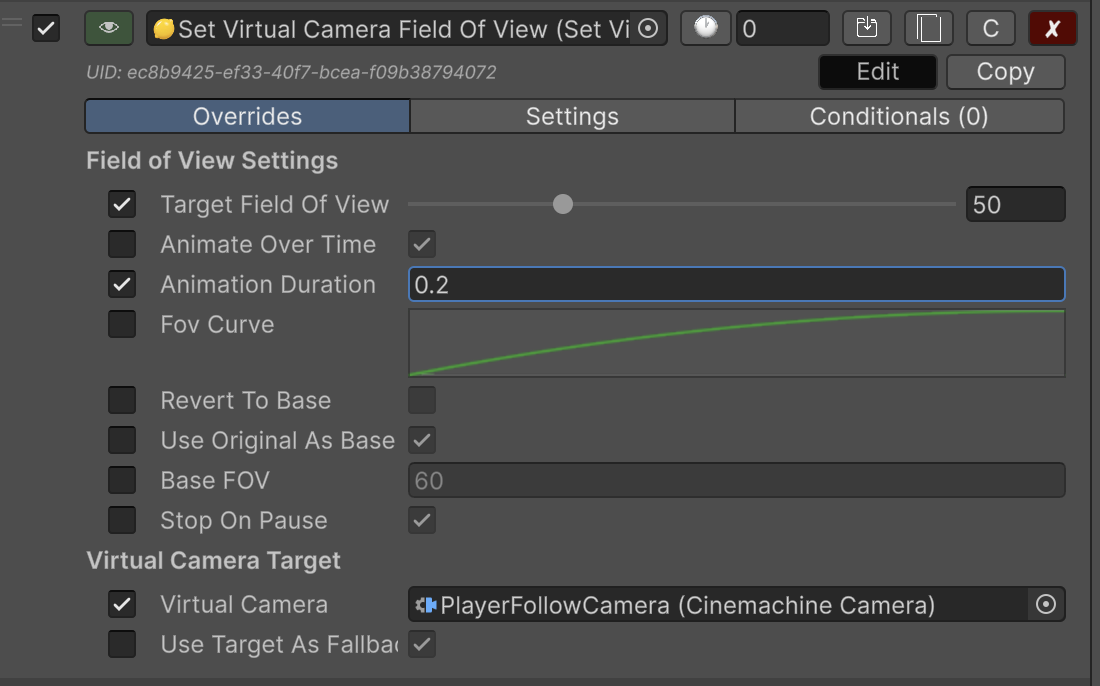Viewport: 1100px width, 686px height.
Task: Open object picker for Set Virtual Camera action
Action: click(x=647, y=29)
